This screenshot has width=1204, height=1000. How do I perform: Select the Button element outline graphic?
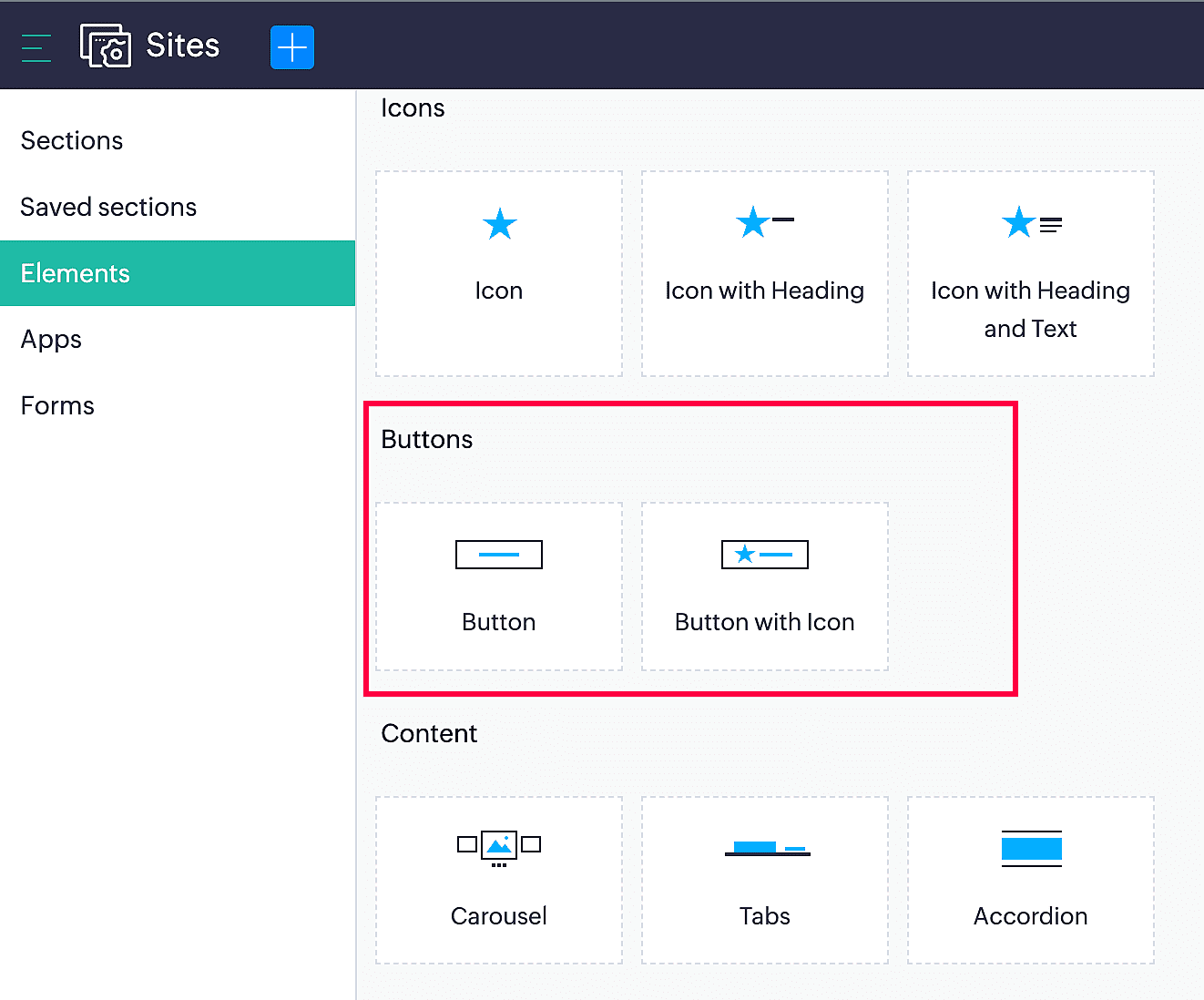499,555
